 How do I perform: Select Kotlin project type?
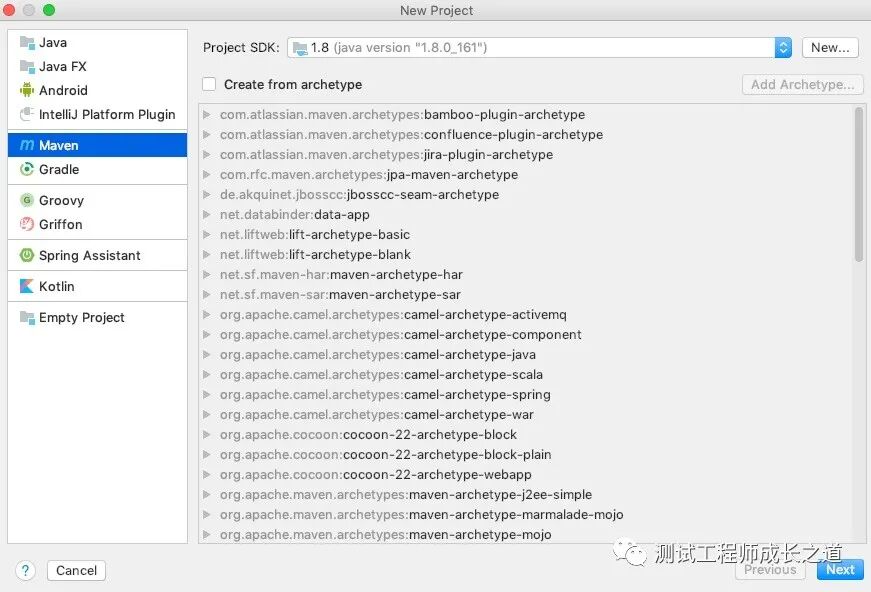point(97,286)
